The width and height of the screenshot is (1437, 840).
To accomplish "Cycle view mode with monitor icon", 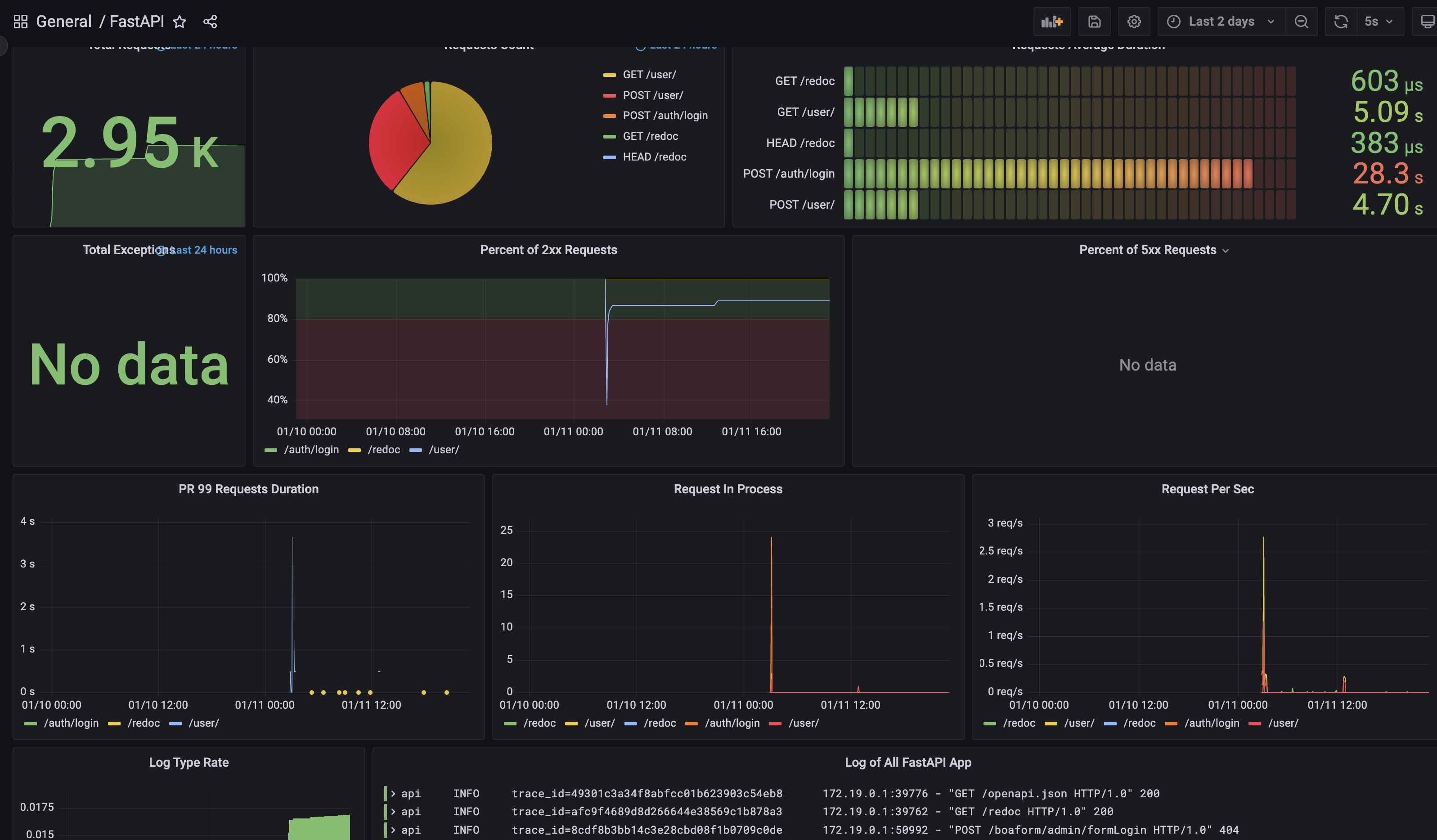I will click(1426, 22).
